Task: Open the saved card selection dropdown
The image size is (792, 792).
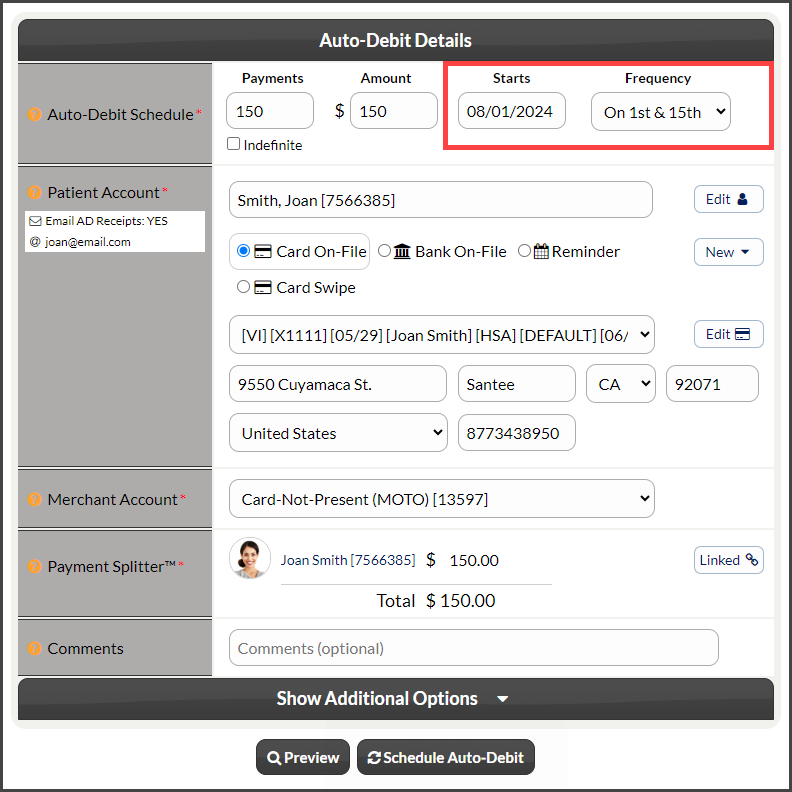Action: coord(441,335)
